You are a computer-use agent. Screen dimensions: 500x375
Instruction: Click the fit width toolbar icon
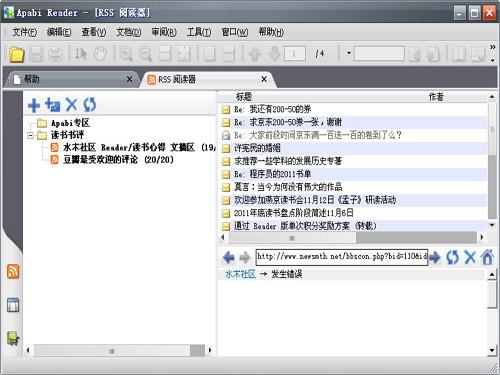pyautogui.click(x=165, y=54)
